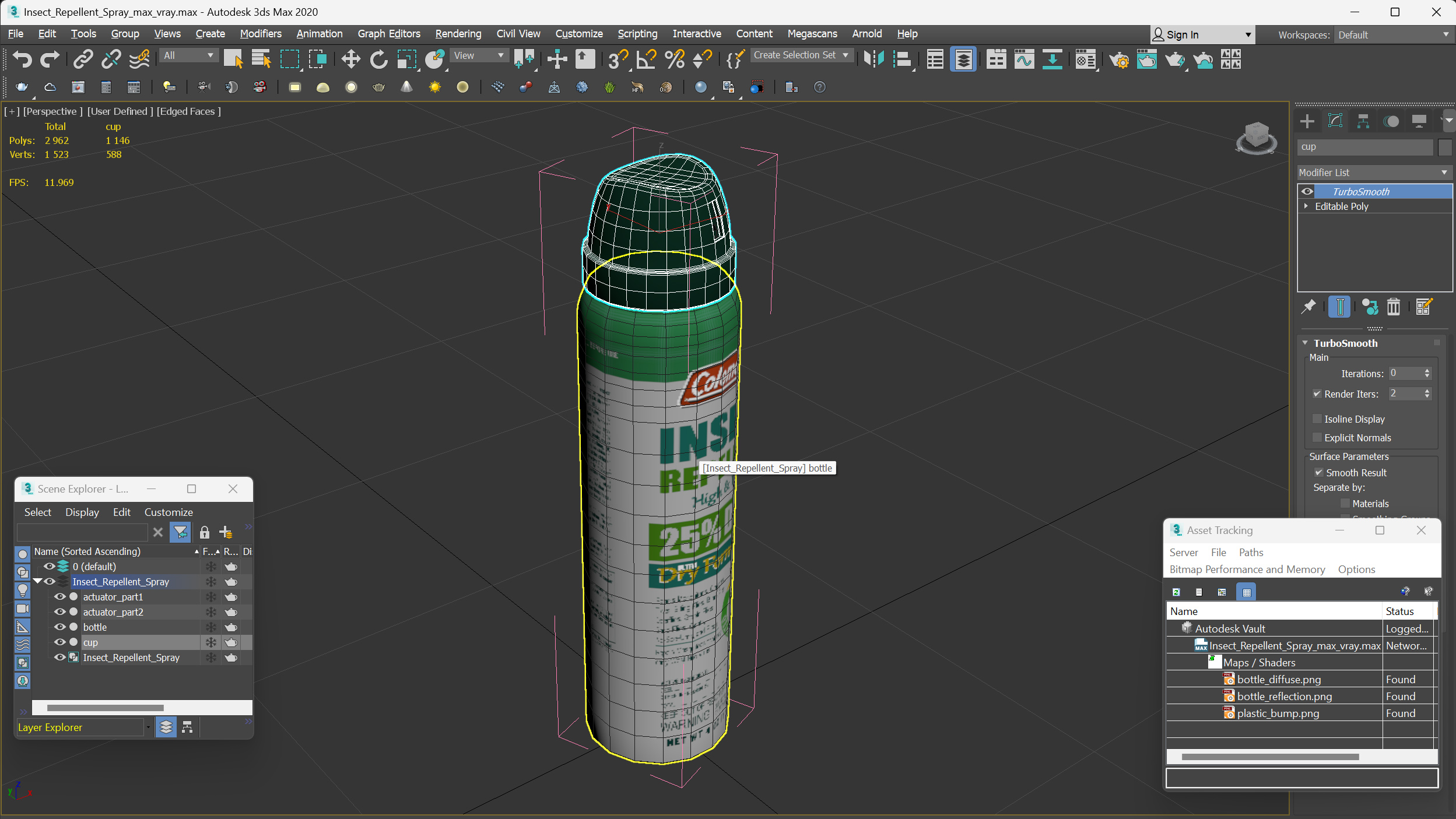Choose the Rectangular Selection Region tool
The height and width of the screenshot is (819, 1456).
[x=290, y=59]
